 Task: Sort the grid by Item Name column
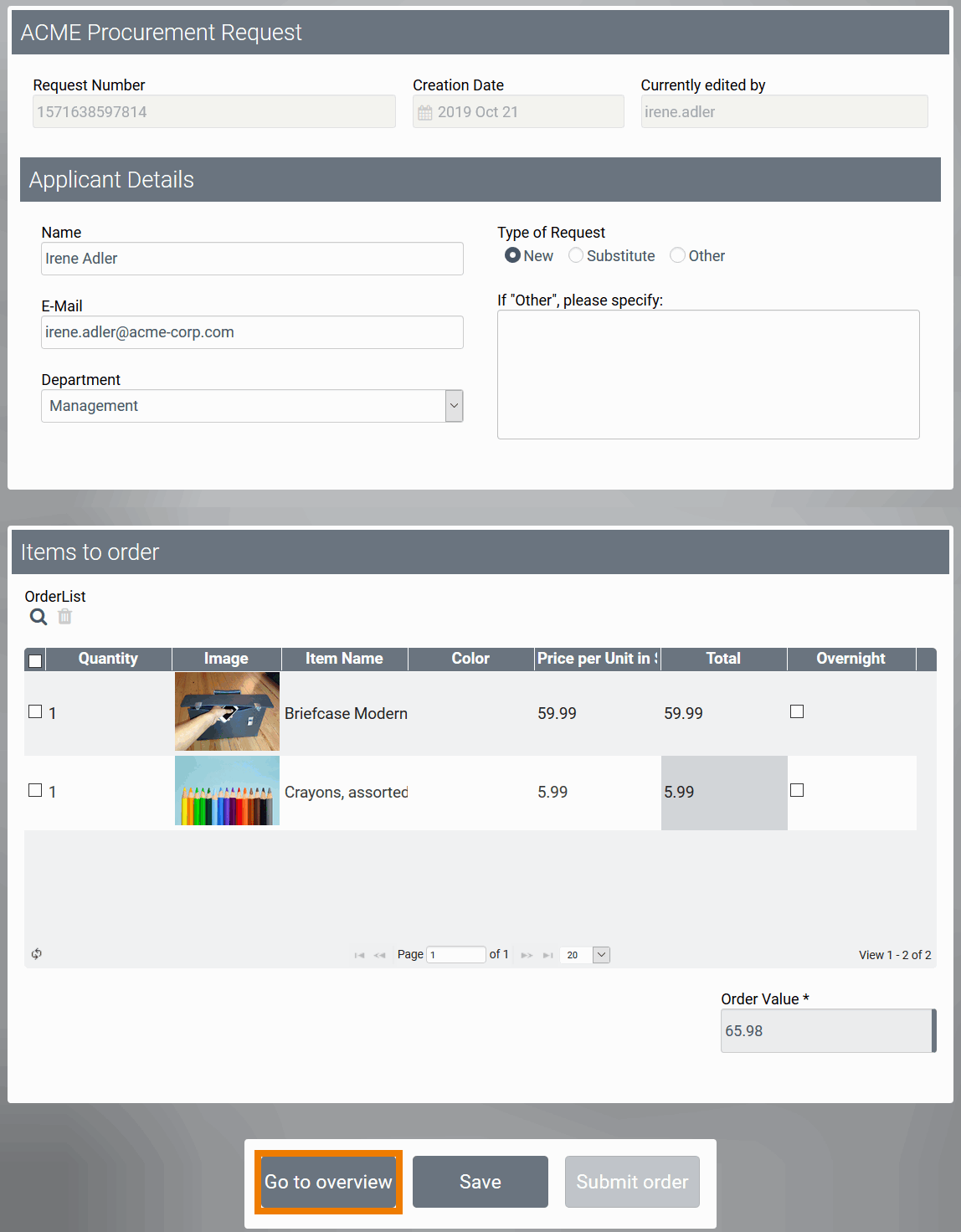pyautogui.click(x=344, y=659)
